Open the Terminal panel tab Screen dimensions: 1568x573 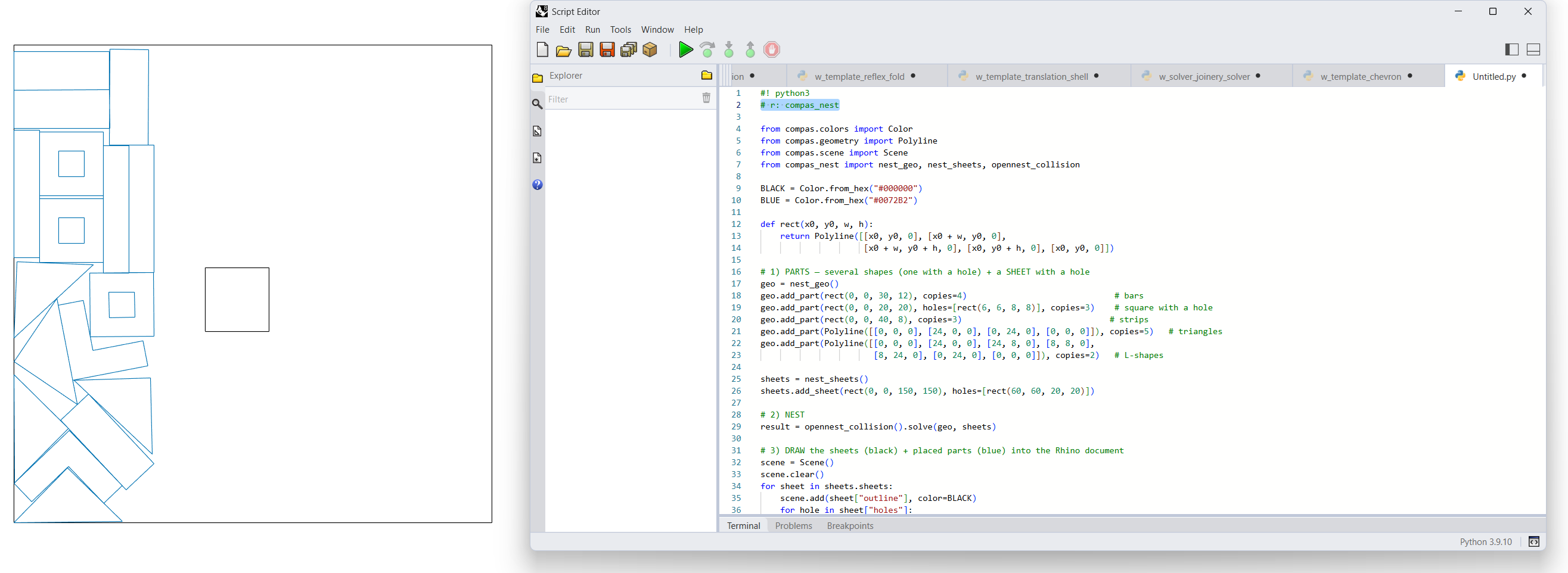point(743,525)
